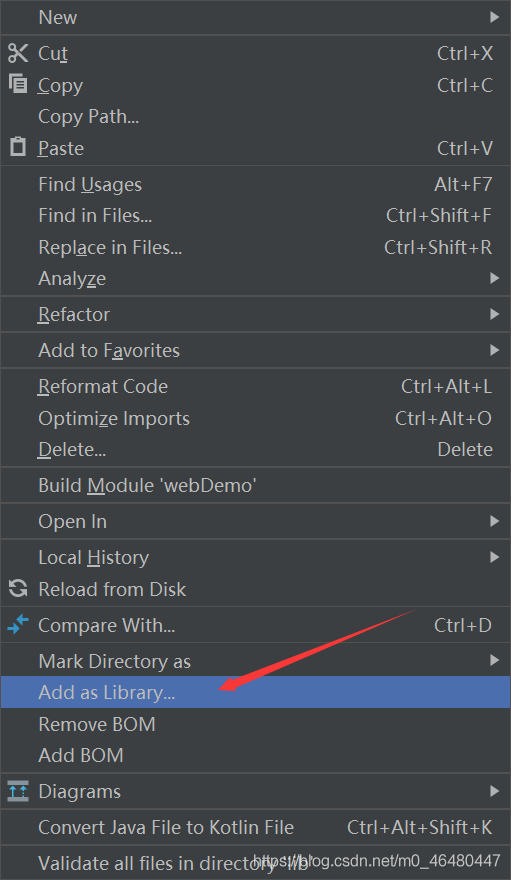Image resolution: width=511 pixels, height=880 pixels.
Task: Click the copy icon beside Copy
Action: click(x=18, y=84)
